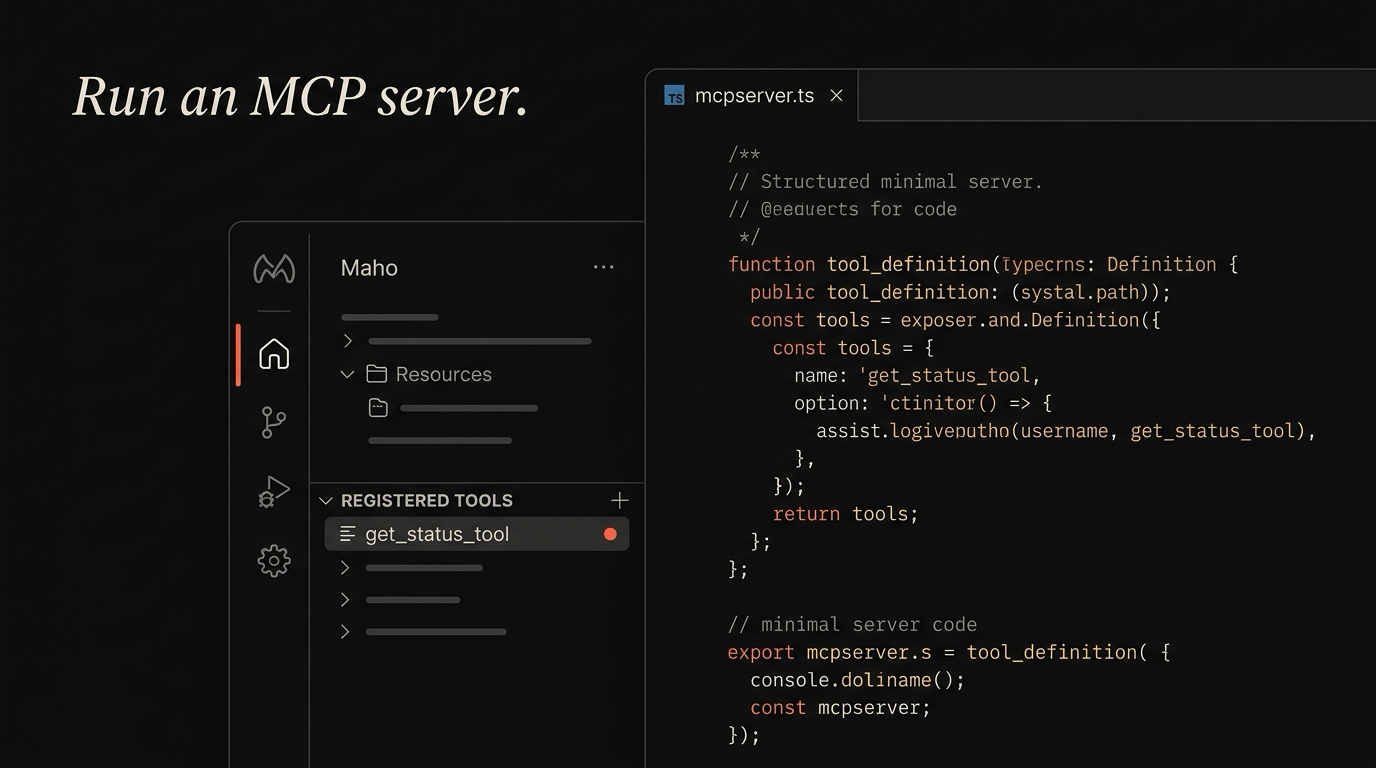This screenshot has height=768, width=1376.
Task: Expand the second item below get_status_tool
Action: pyautogui.click(x=345, y=600)
